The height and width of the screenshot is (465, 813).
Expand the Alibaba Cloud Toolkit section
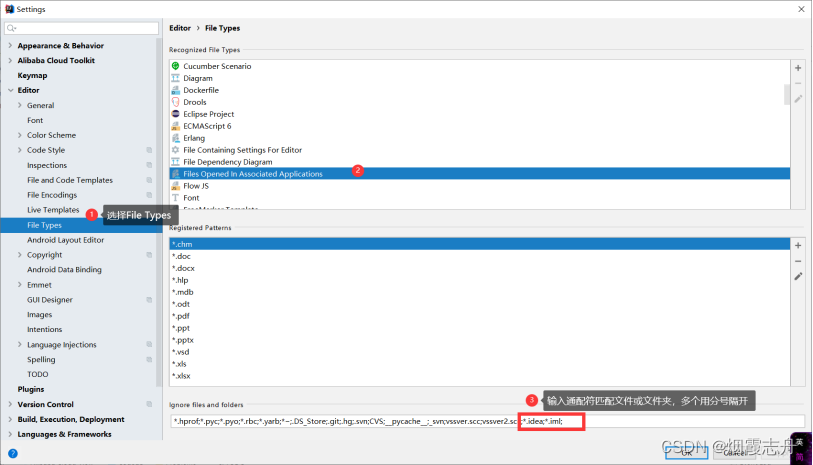[10, 60]
